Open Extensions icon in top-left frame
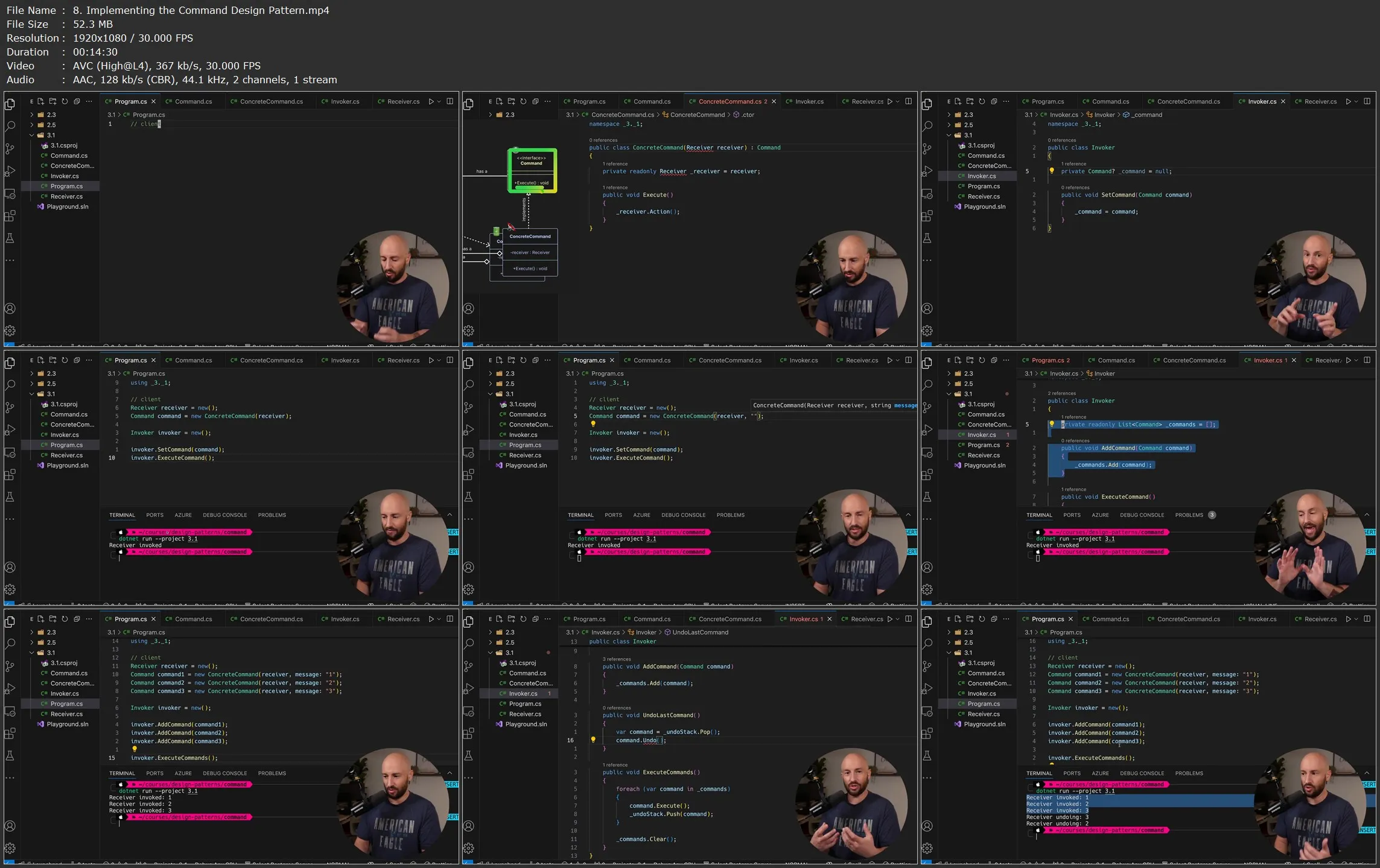Viewport: 1380px width, 868px height. 10,216
